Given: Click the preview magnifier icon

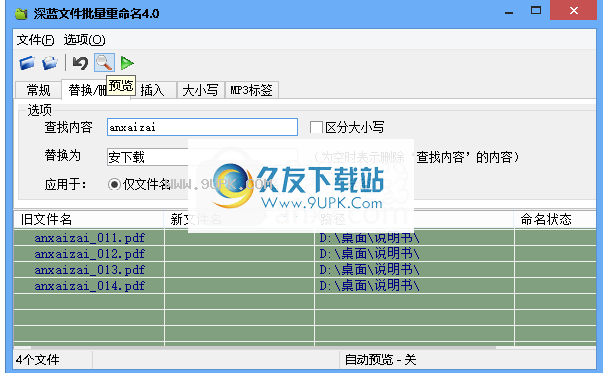Looking at the screenshot, I should pos(104,63).
